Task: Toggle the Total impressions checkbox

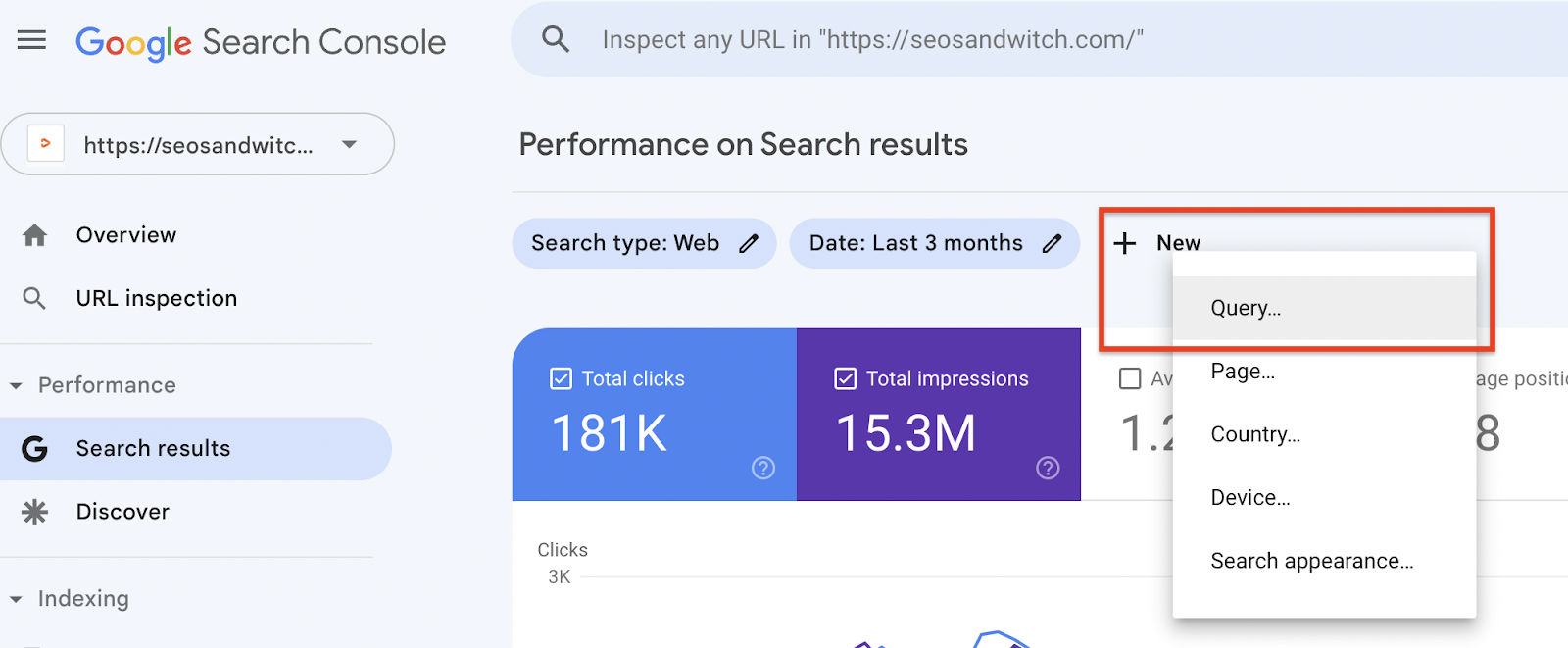Action: point(845,378)
